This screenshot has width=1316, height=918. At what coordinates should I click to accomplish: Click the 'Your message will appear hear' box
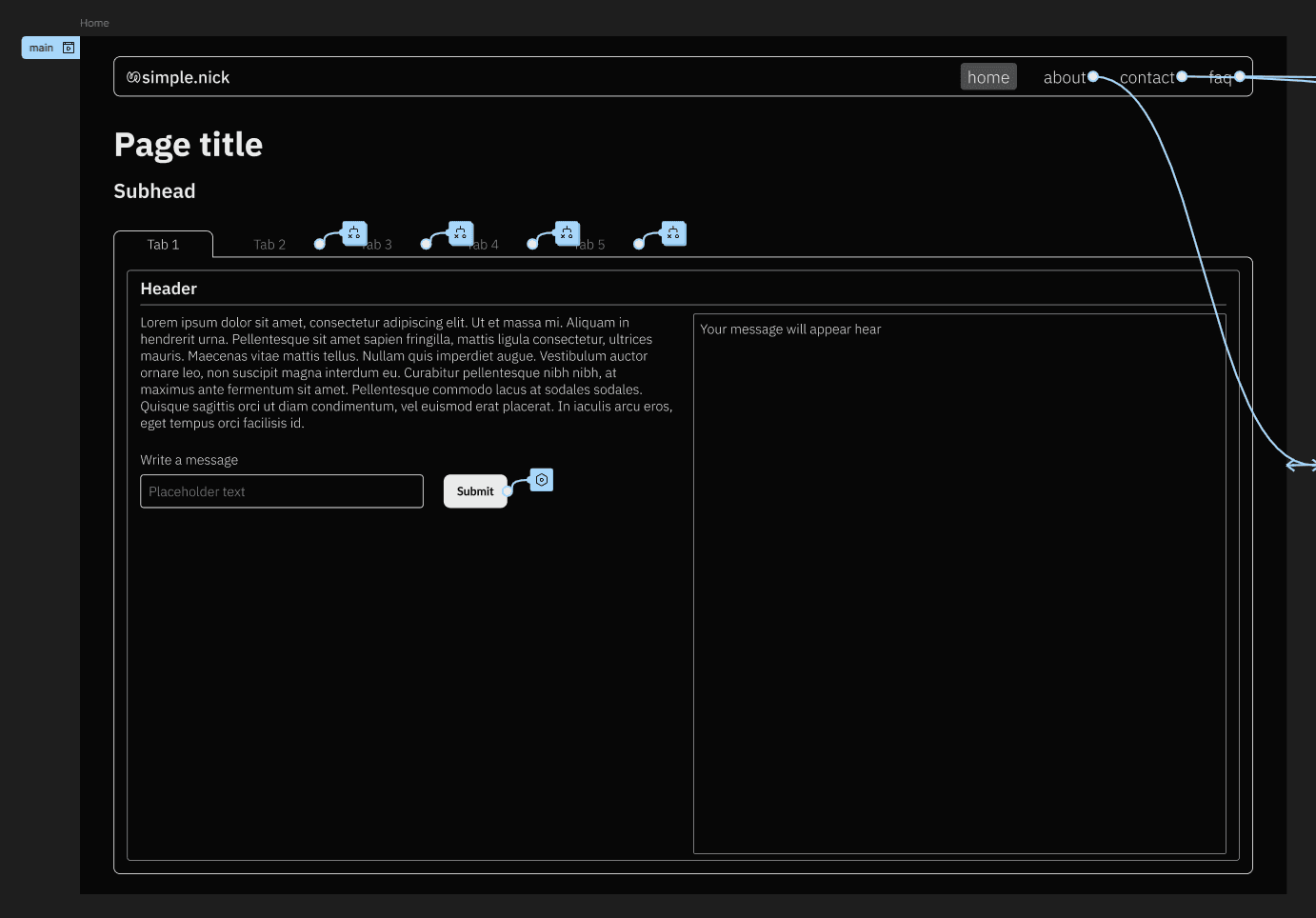[960, 584]
